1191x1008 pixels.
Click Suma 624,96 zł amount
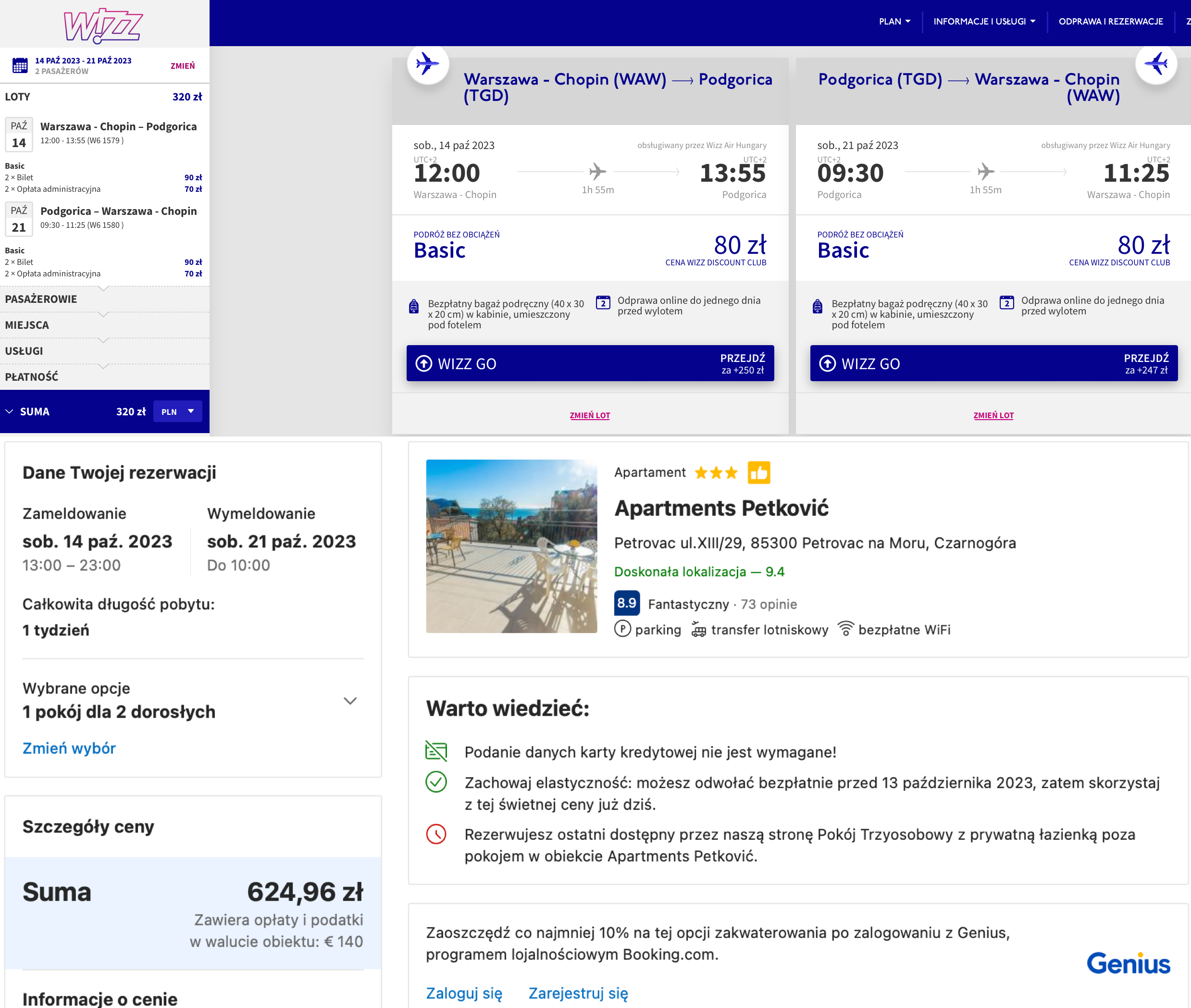coord(305,891)
